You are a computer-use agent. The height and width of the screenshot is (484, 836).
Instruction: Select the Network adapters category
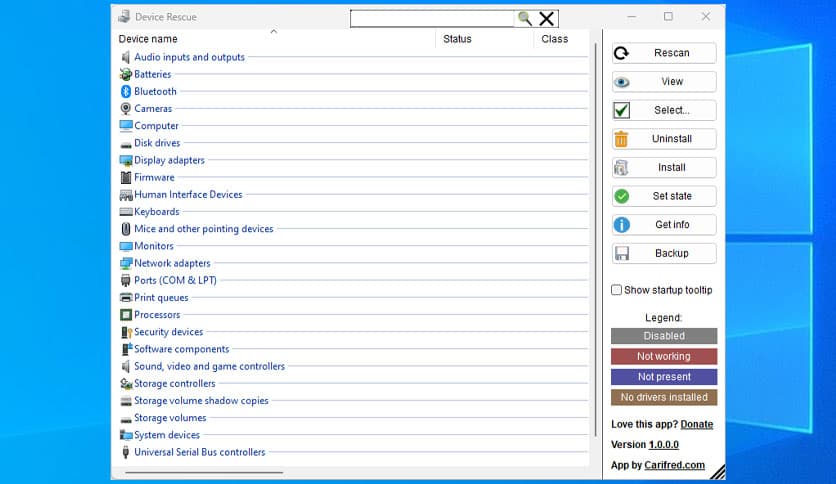(x=172, y=263)
